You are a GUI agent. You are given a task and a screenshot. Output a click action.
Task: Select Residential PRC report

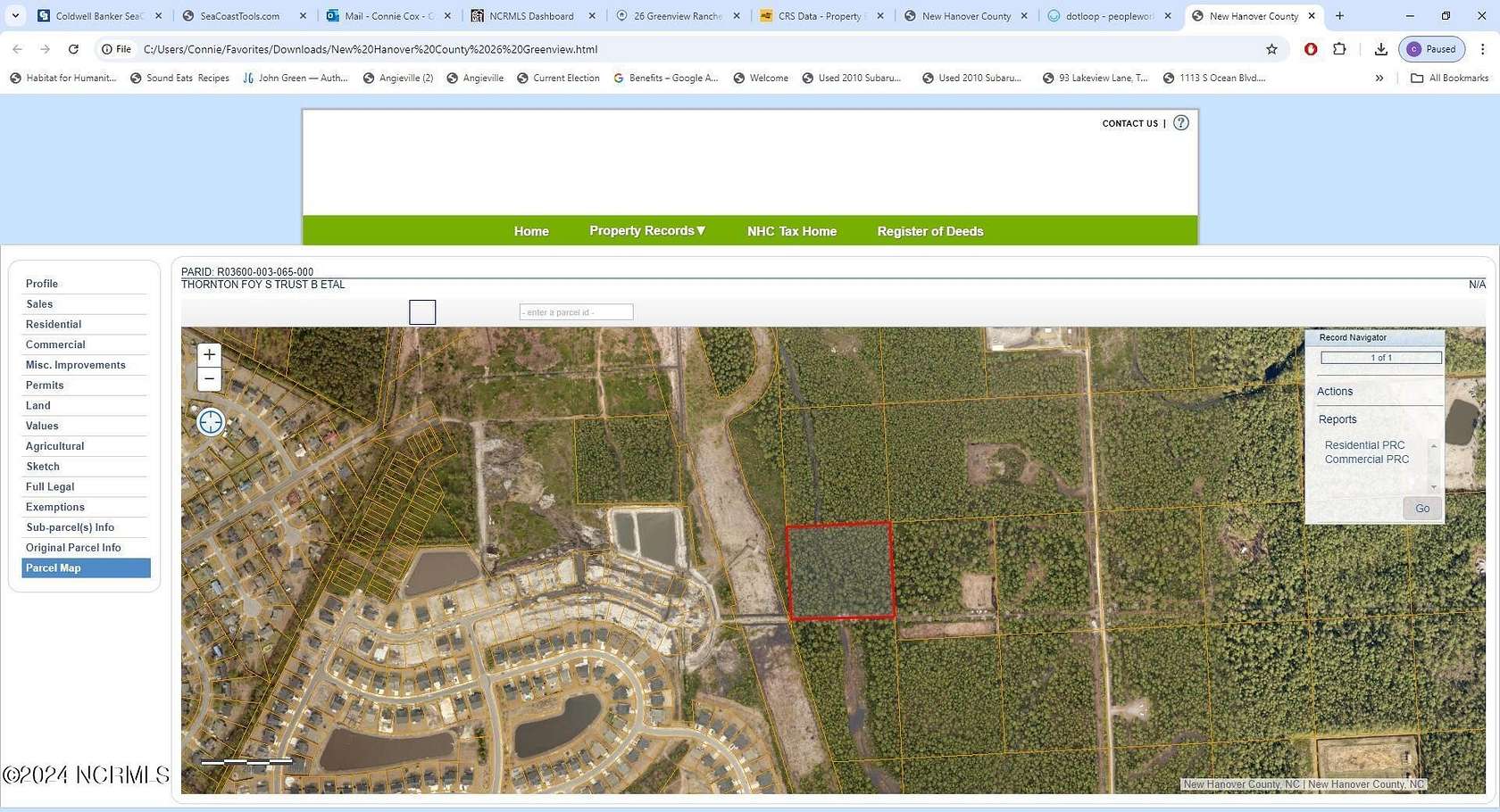coord(1364,445)
